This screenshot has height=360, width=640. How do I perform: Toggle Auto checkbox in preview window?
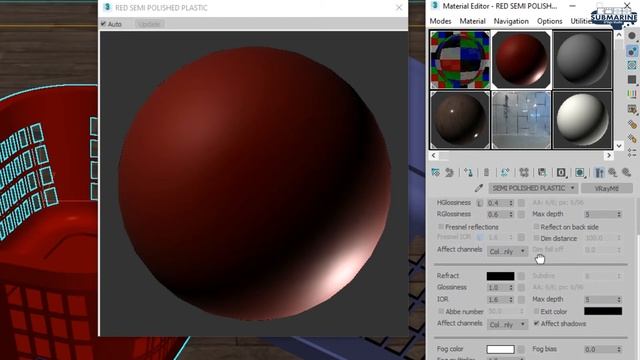(103, 24)
